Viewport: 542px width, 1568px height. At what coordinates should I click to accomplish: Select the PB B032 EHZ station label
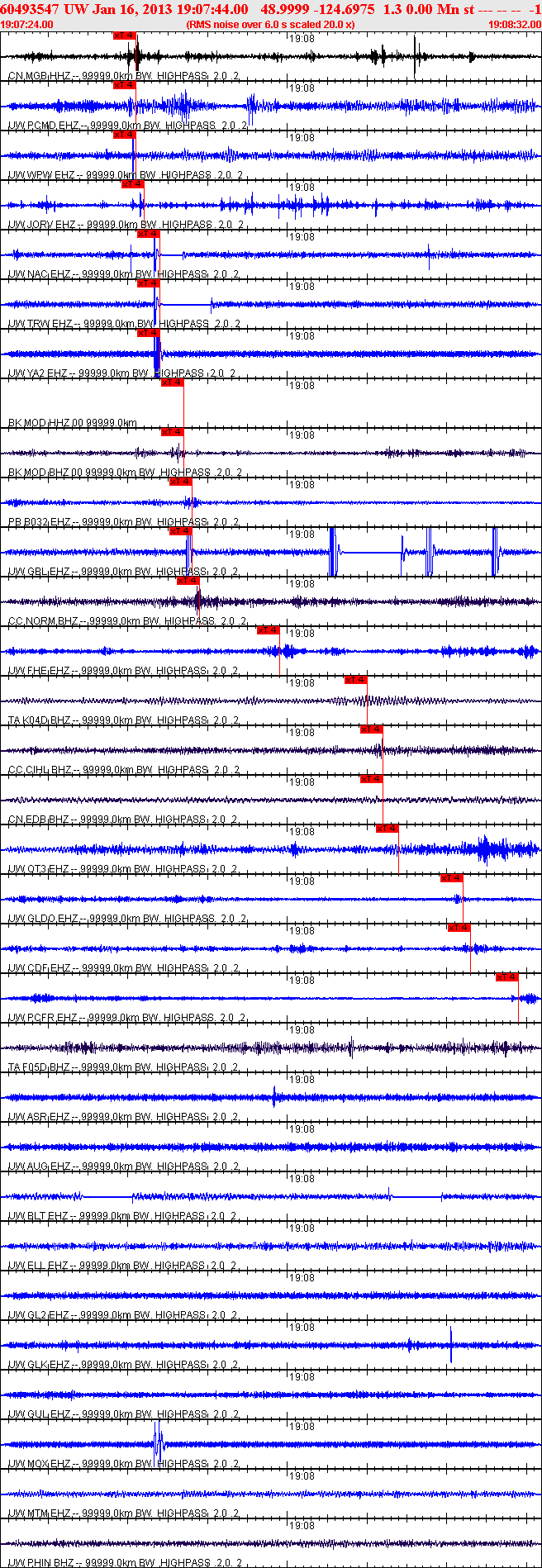(x=124, y=522)
